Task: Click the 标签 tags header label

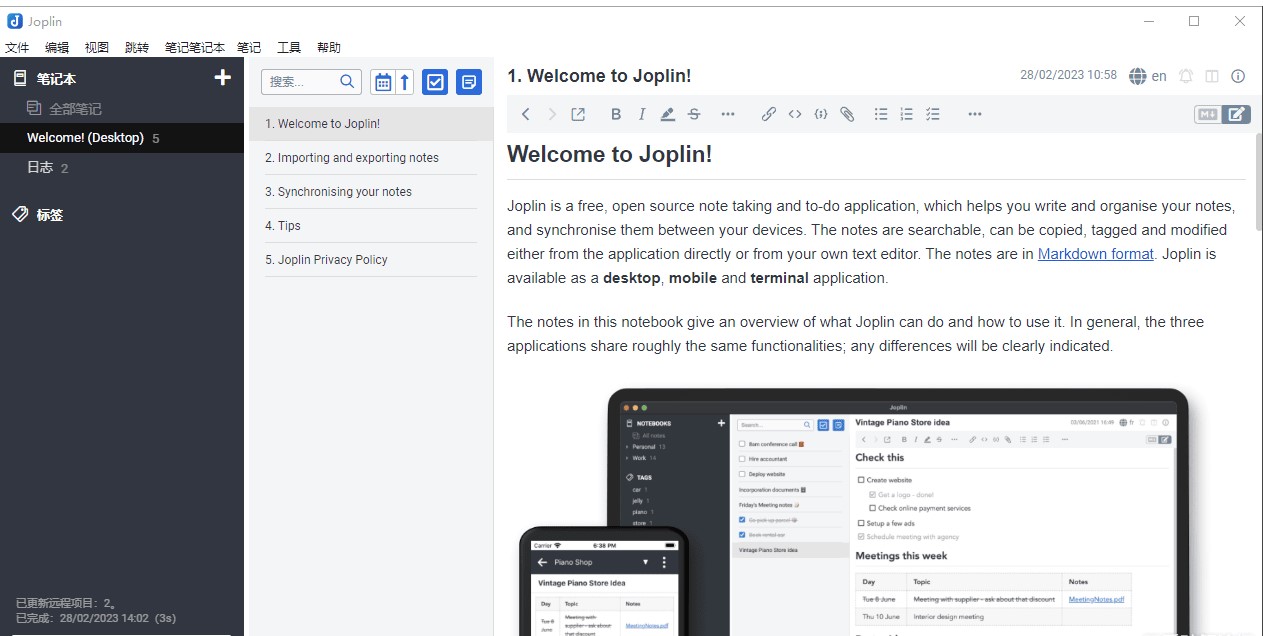Action: 50,215
